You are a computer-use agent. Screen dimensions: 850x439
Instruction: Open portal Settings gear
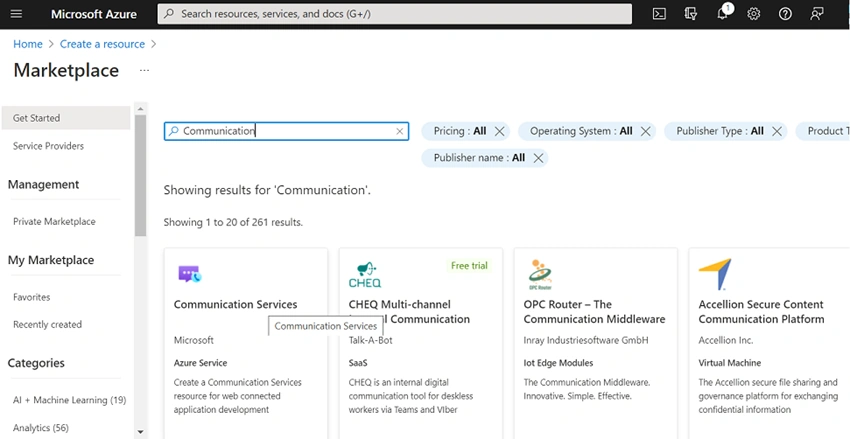pyautogui.click(x=754, y=14)
